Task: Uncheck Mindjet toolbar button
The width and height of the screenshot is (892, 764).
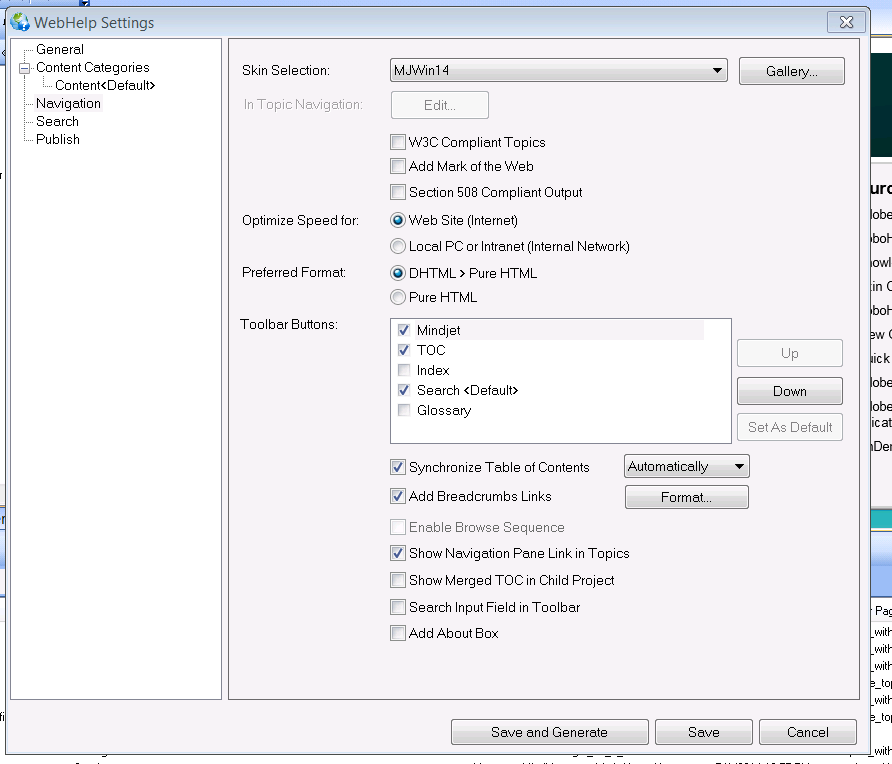Action: tap(404, 330)
